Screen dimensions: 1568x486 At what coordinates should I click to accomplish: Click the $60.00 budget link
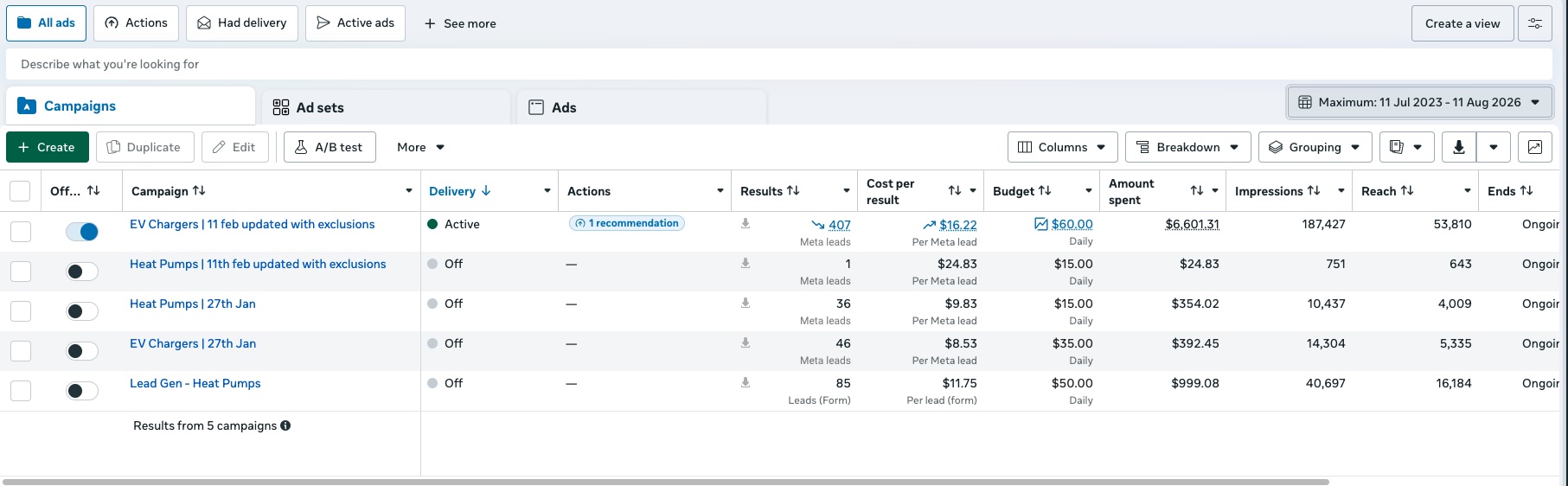tap(1072, 224)
